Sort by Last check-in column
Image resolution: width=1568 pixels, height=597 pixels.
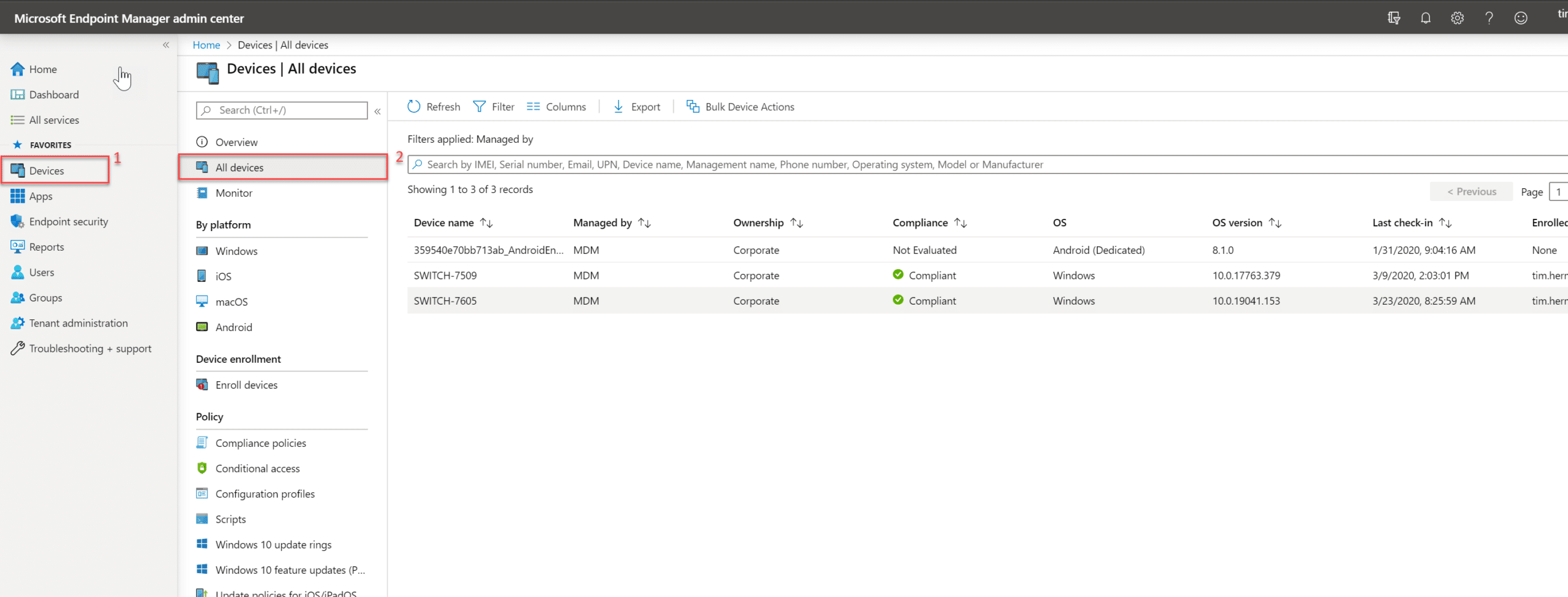pos(1412,222)
